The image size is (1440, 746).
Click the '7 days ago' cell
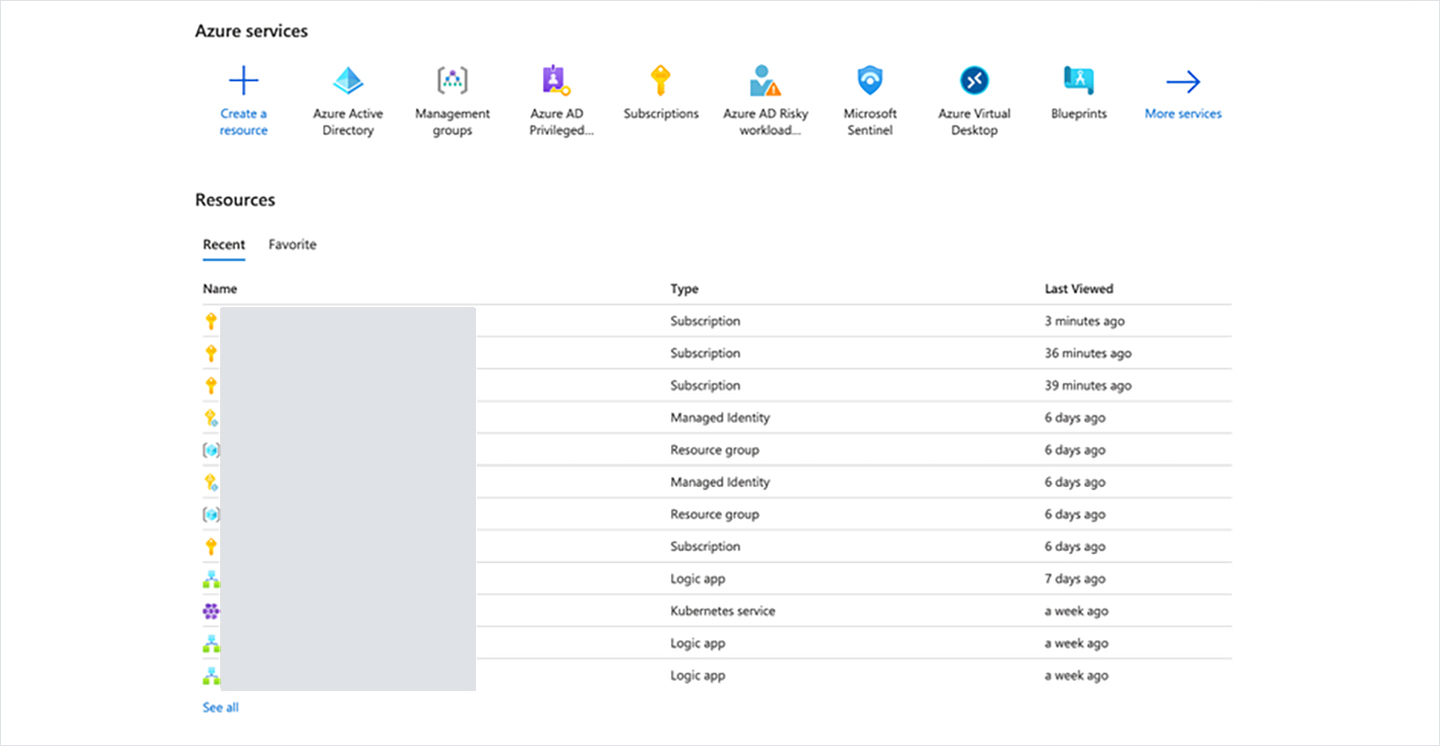[x=1075, y=579]
